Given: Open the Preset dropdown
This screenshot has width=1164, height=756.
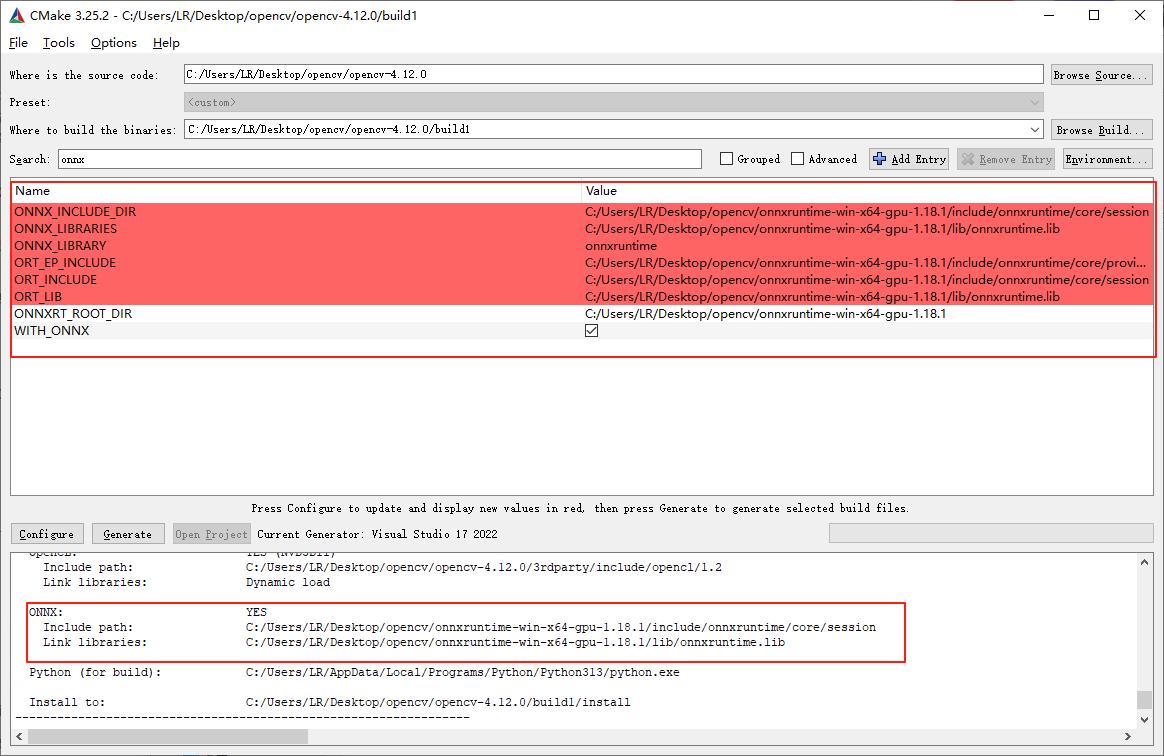Looking at the screenshot, I should coord(1035,101).
